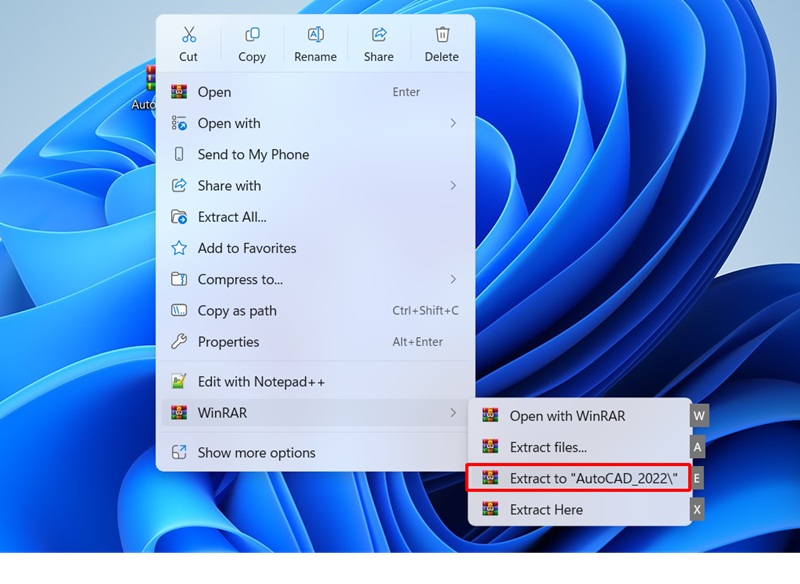Select Edit with Notepad++
The height and width of the screenshot is (584, 800).
260,382
